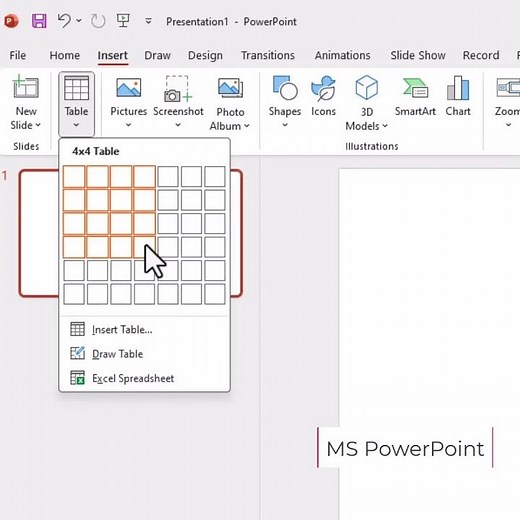The height and width of the screenshot is (520, 520).
Task: Click the MS PowerPoint title text
Action: point(405,448)
